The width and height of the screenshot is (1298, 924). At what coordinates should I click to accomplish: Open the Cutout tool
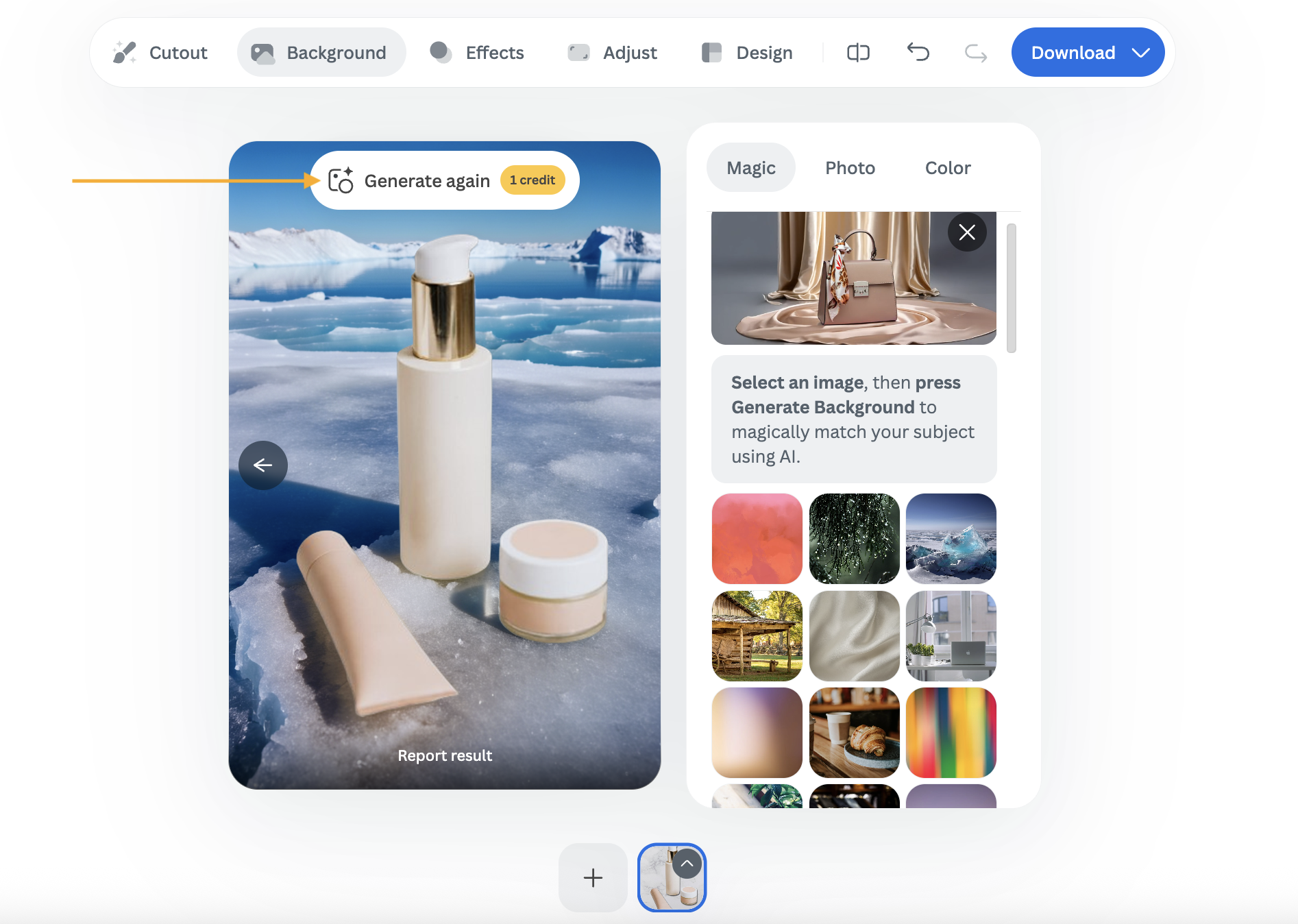(x=160, y=52)
